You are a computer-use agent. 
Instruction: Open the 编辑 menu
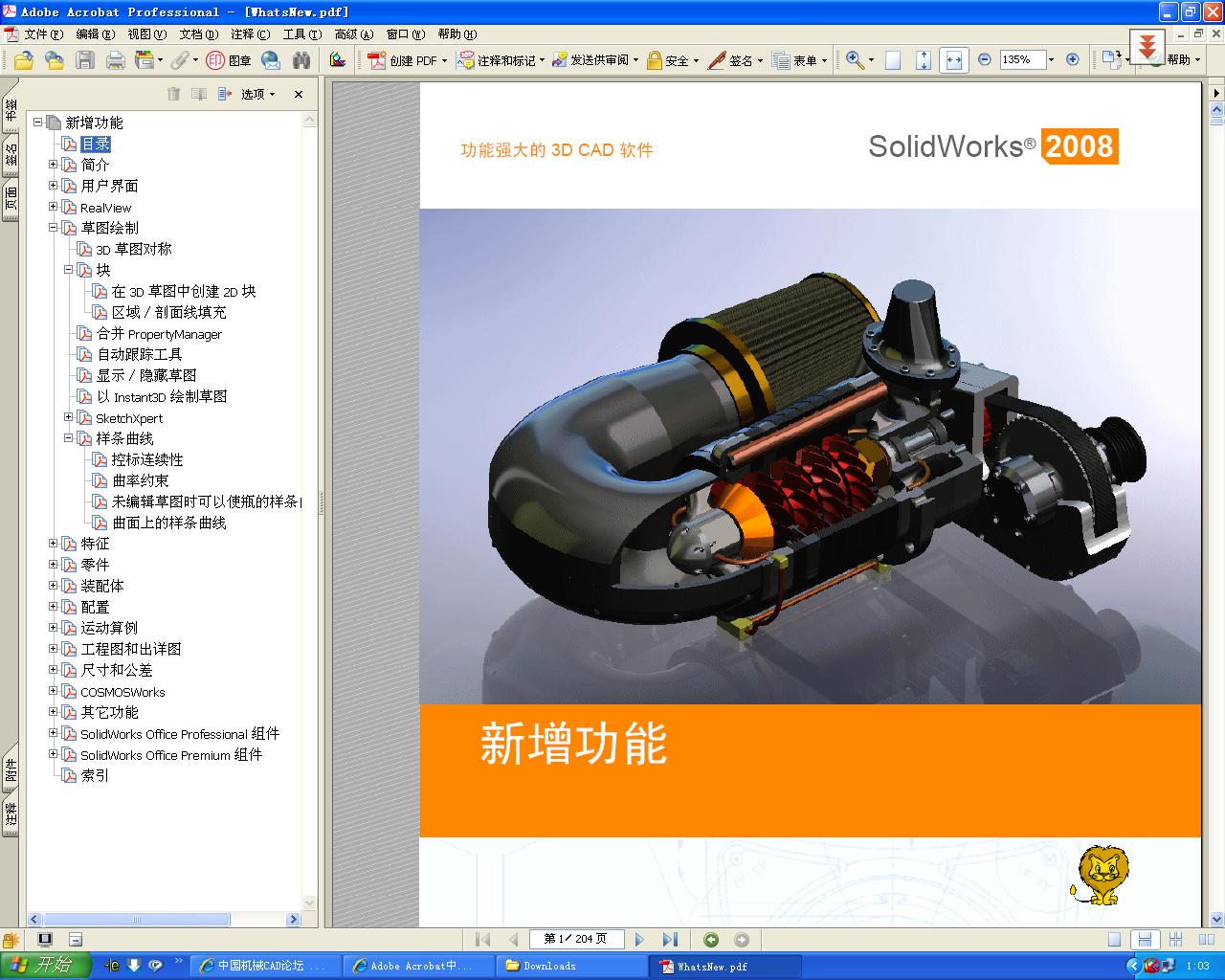click(x=95, y=33)
